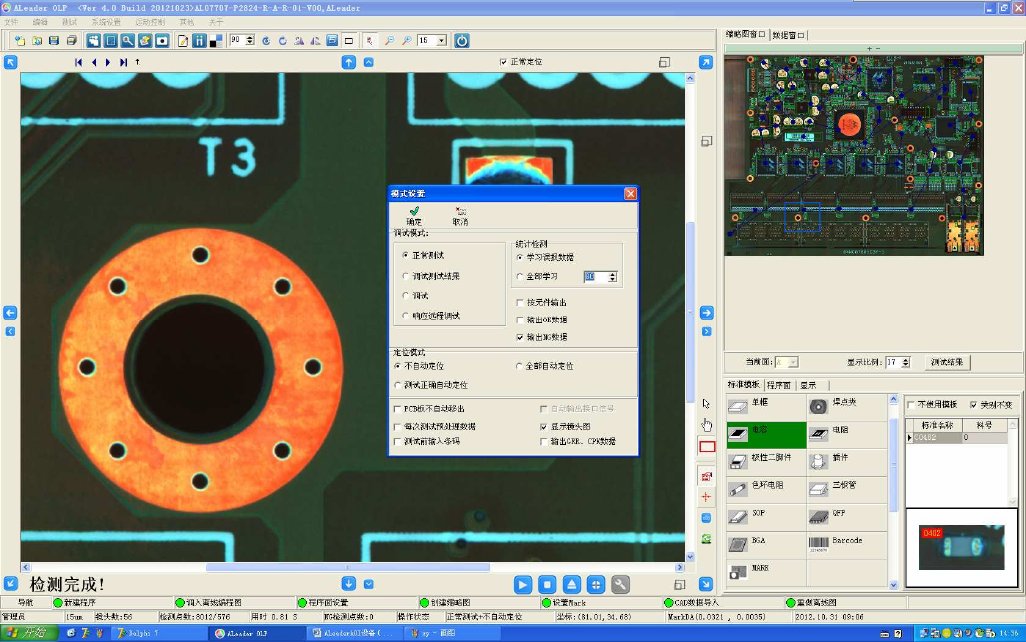This screenshot has width=1026, height=642.
Task: Click the '测试结果' button
Action: pos(947,362)
